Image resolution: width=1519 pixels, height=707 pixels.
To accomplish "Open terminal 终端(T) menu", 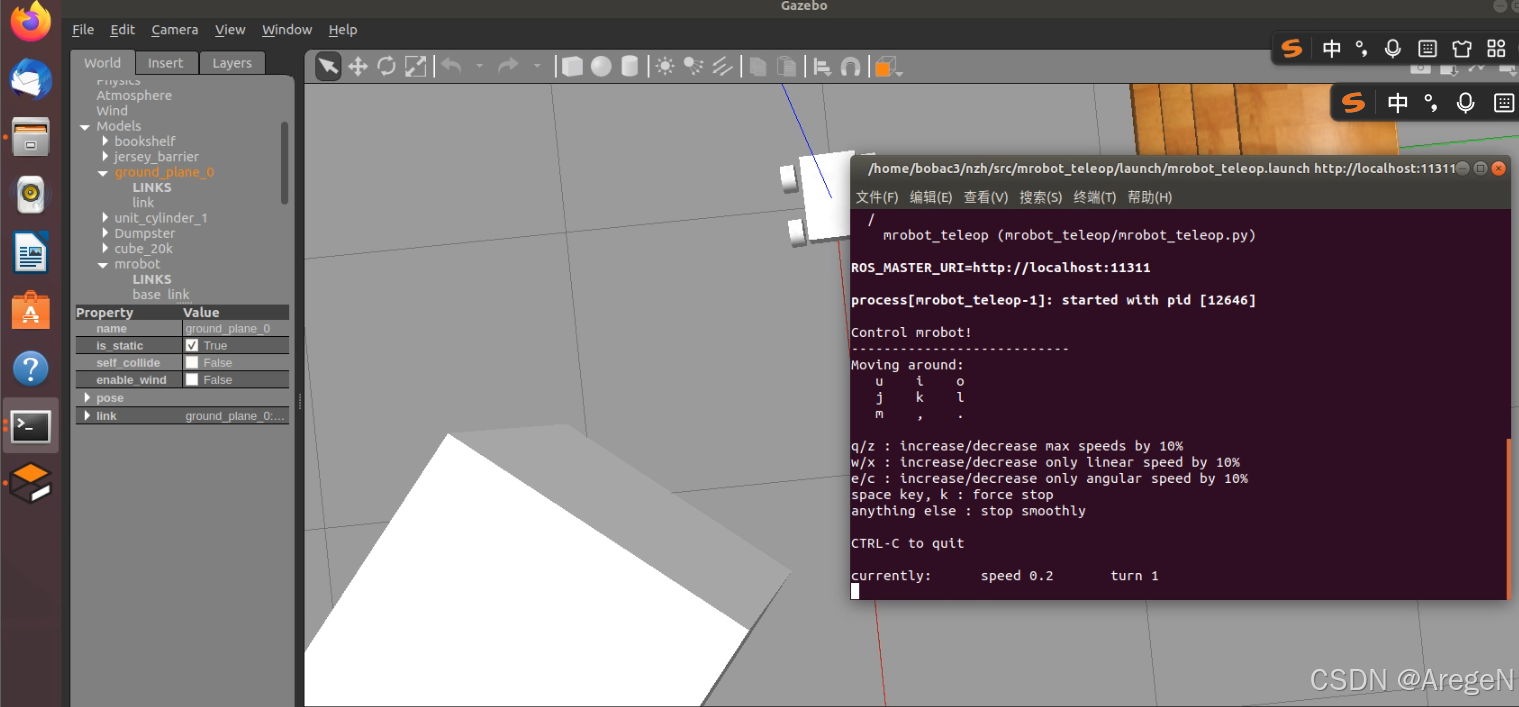I will coord(1095,197).
